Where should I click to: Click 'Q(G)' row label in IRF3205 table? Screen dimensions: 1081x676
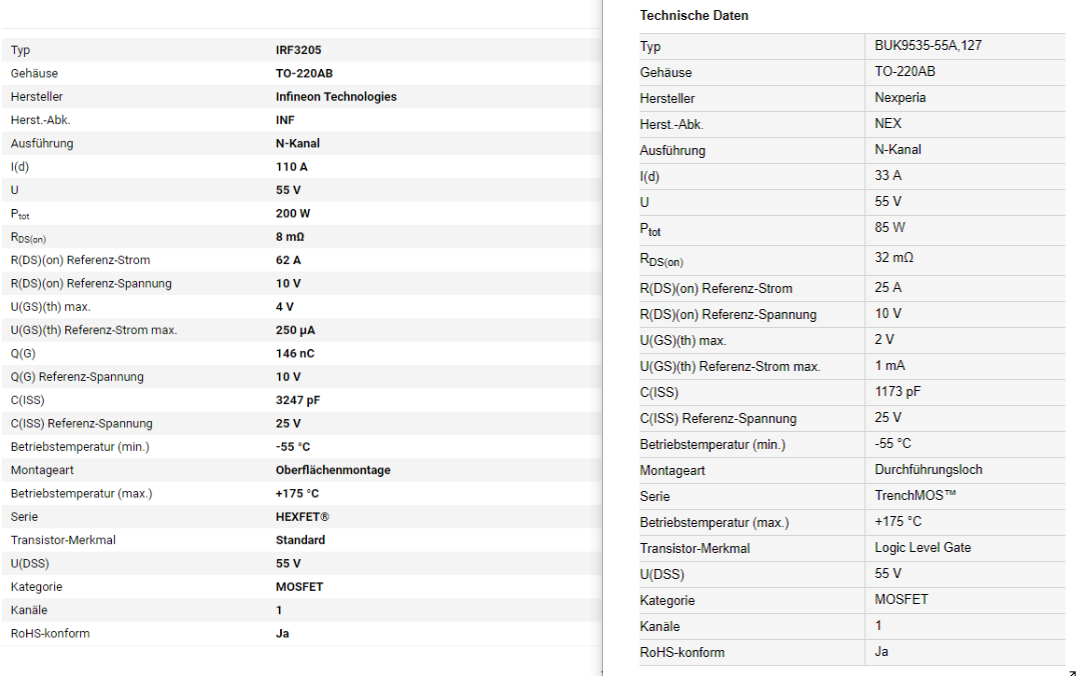23,354
